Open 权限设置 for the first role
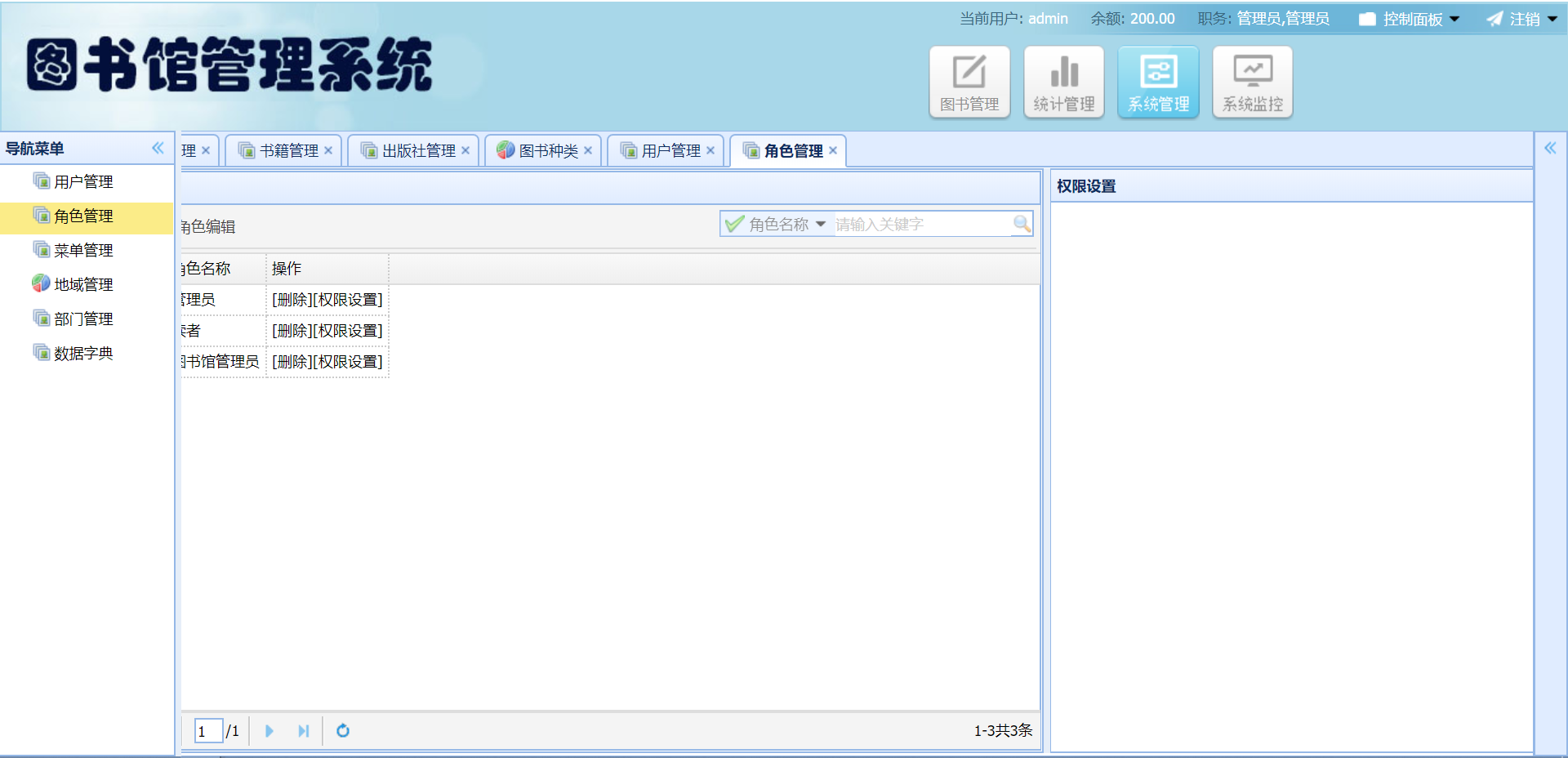This screenshot has width=1568, height=758. [x=350, y=300]
